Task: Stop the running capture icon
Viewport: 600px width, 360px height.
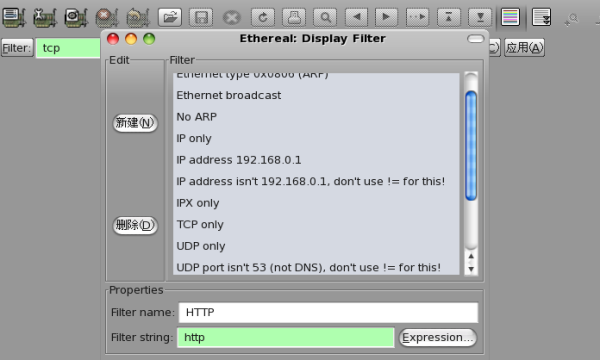Action: (x=107, y=17)
